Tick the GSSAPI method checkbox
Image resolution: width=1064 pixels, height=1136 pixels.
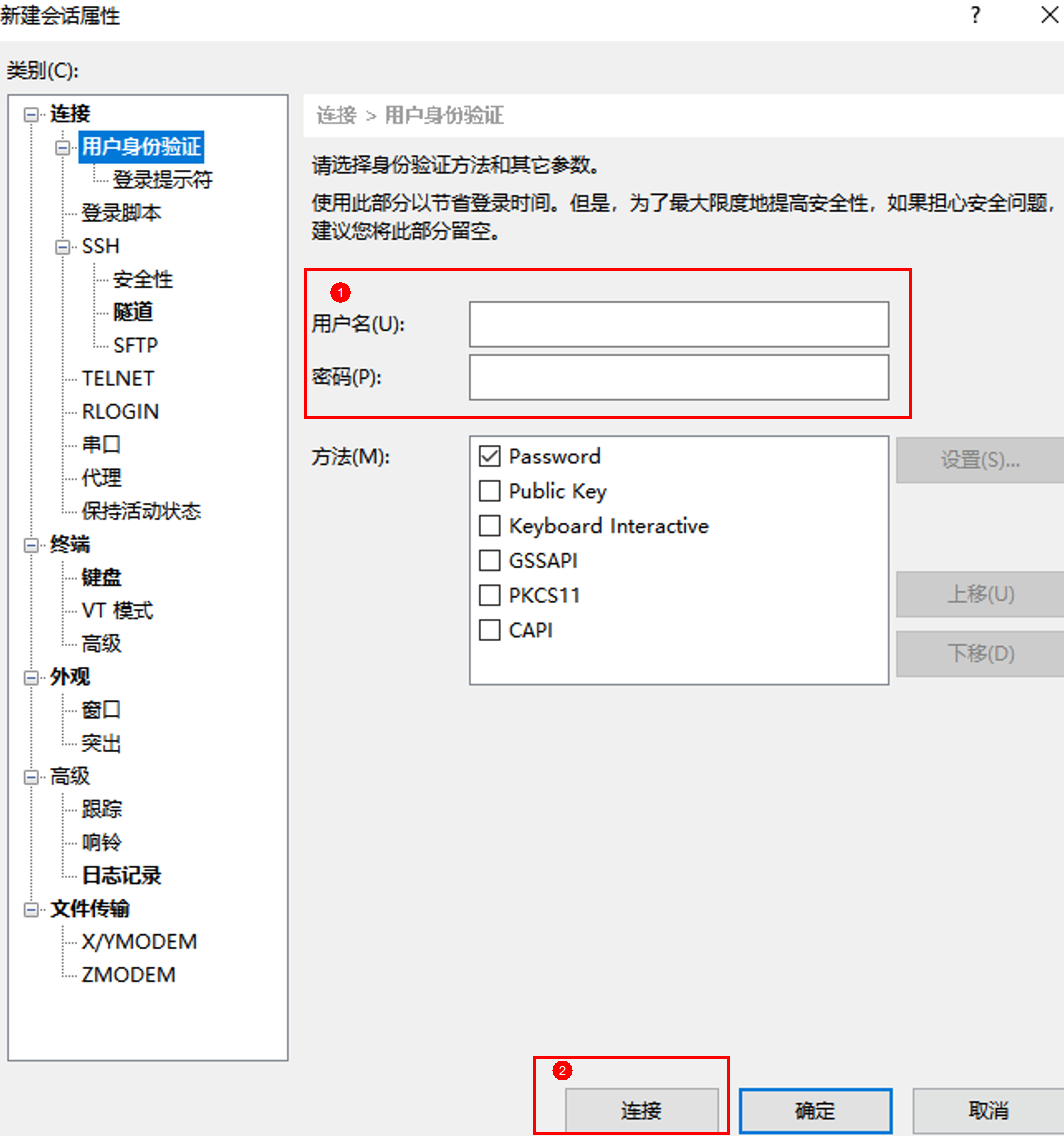click(x=490, y=561)
